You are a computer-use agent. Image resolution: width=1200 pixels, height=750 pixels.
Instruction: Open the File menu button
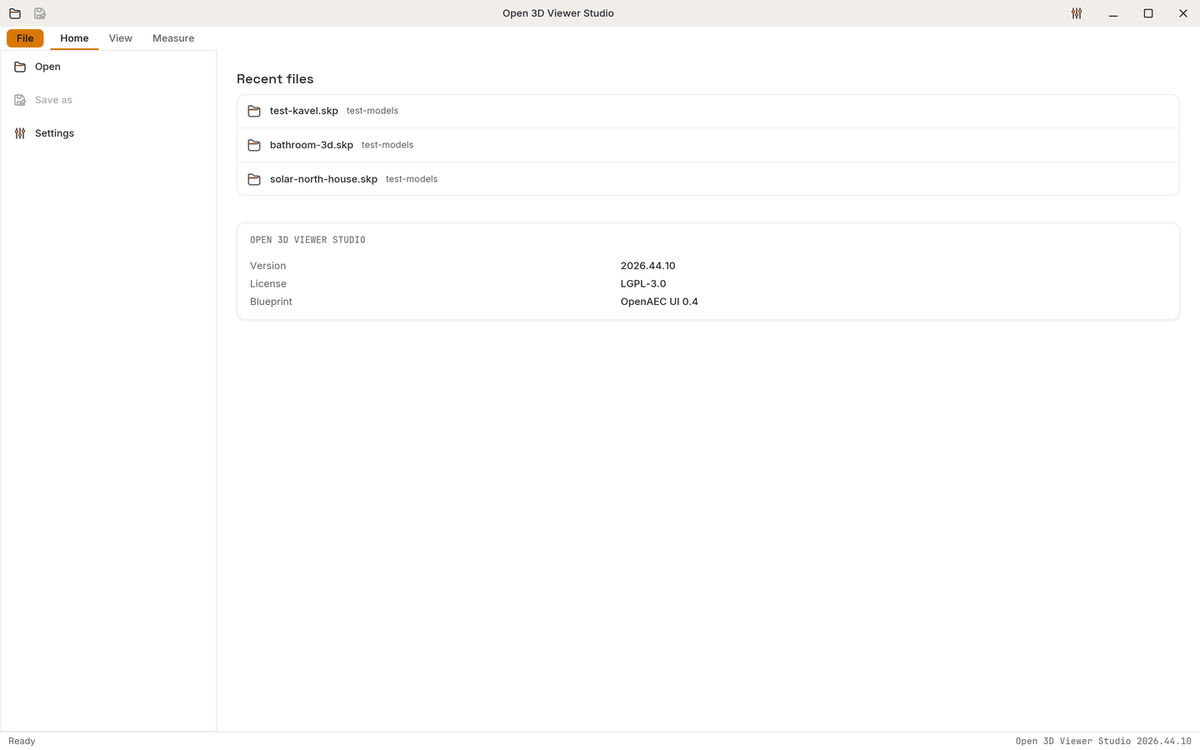[x=25, y=38]
